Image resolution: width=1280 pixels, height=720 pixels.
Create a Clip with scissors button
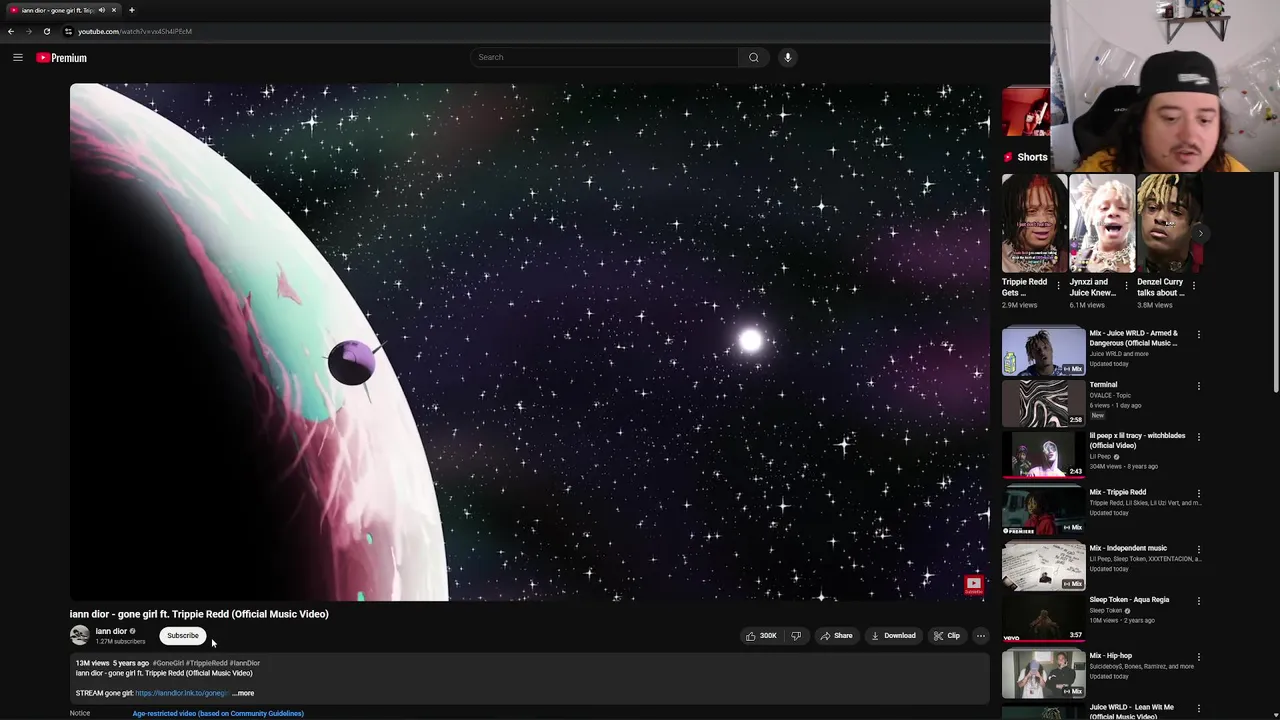coord(946,636)
